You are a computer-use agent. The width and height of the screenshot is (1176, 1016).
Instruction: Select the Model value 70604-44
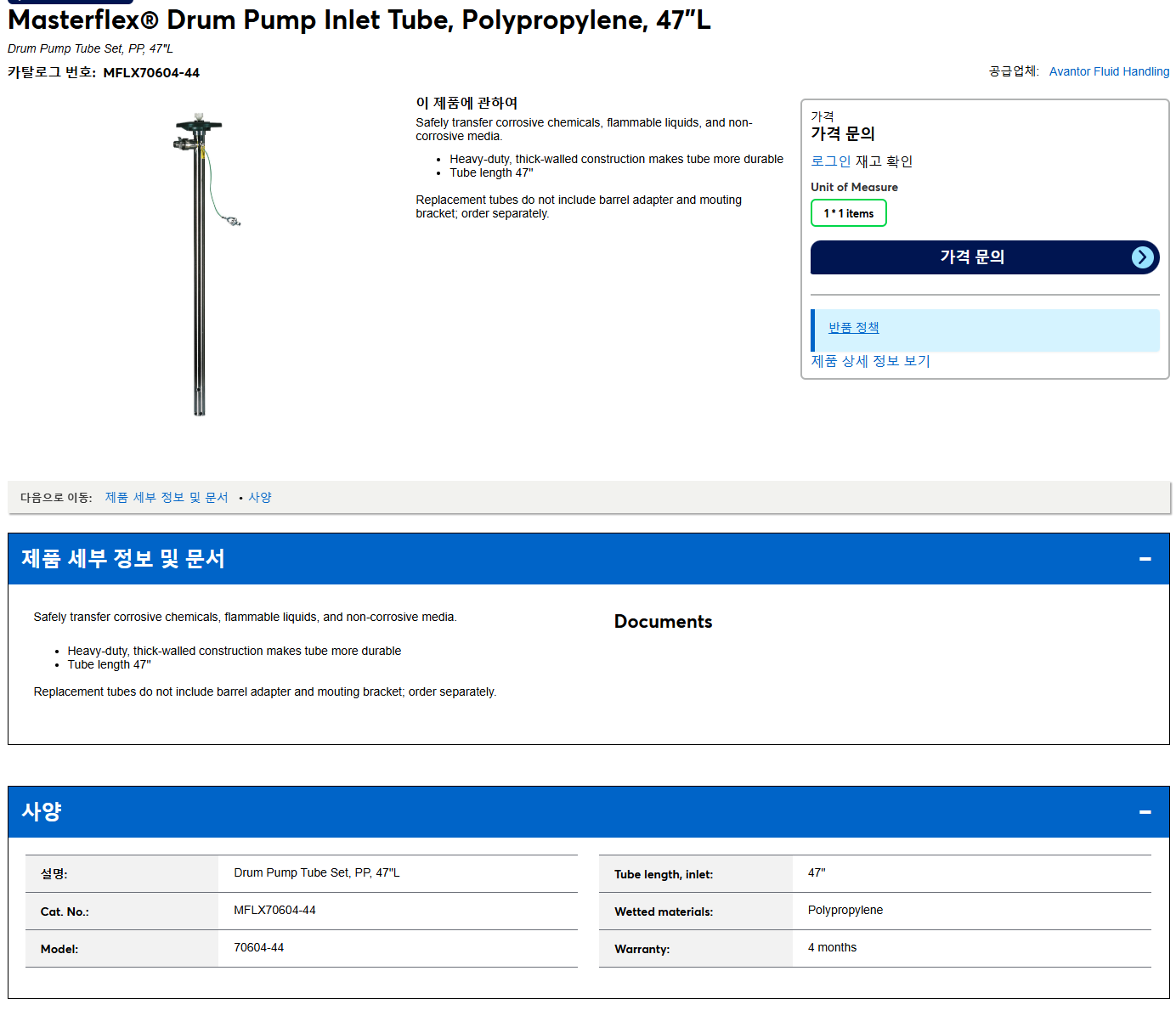pyautogui.click(x=259, y=948)
